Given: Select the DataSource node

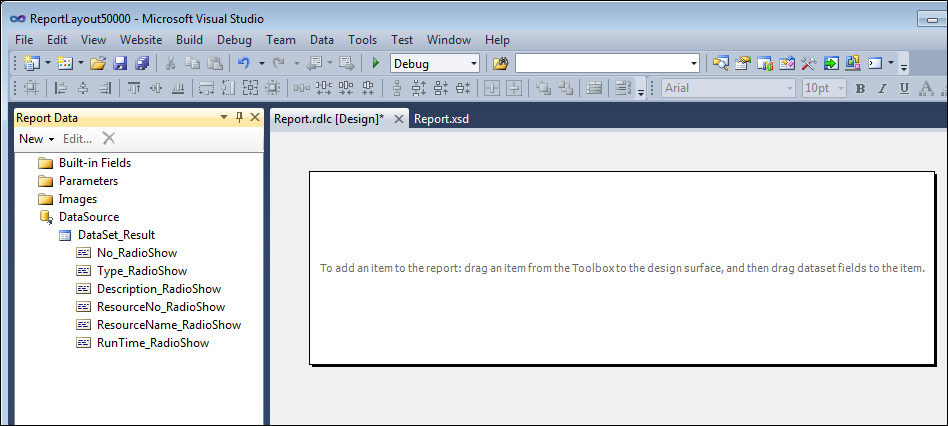Looking at the screenshot, I should coord(79,217).
